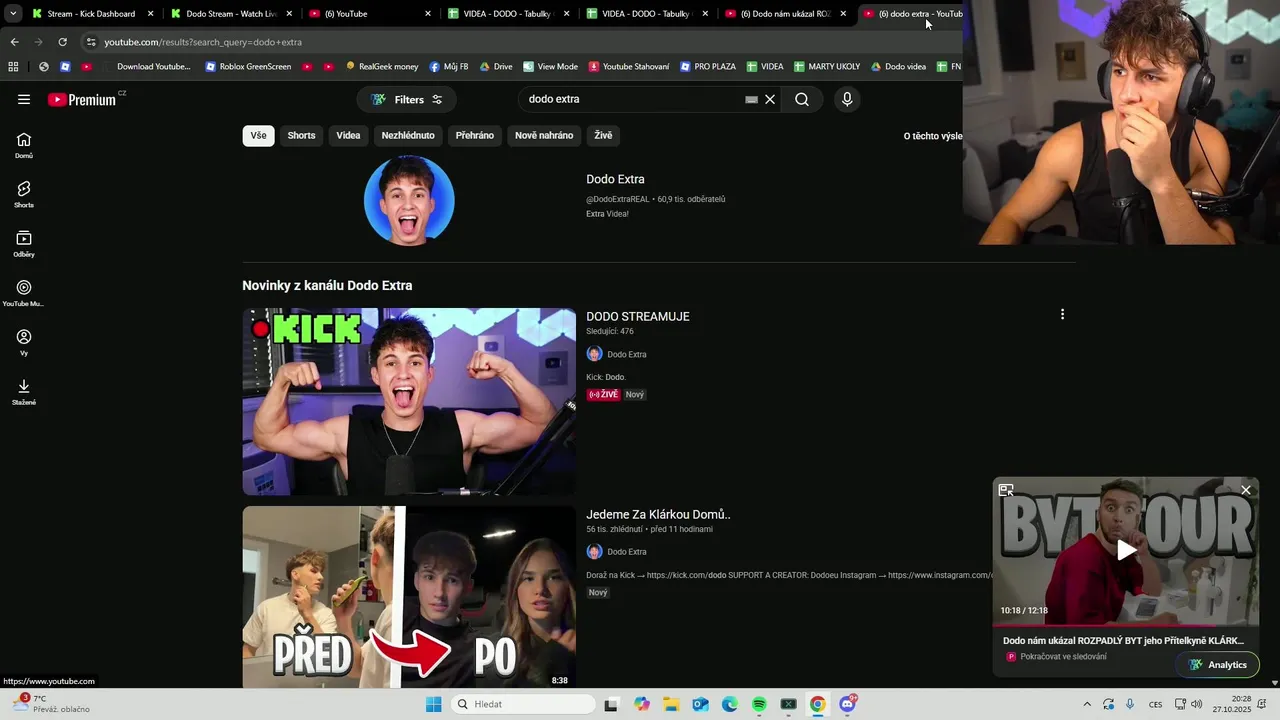1280x720 pixels.
Task: Open Jedeme Za Klárkou Domů thumbnail
Action: (409, 597)
